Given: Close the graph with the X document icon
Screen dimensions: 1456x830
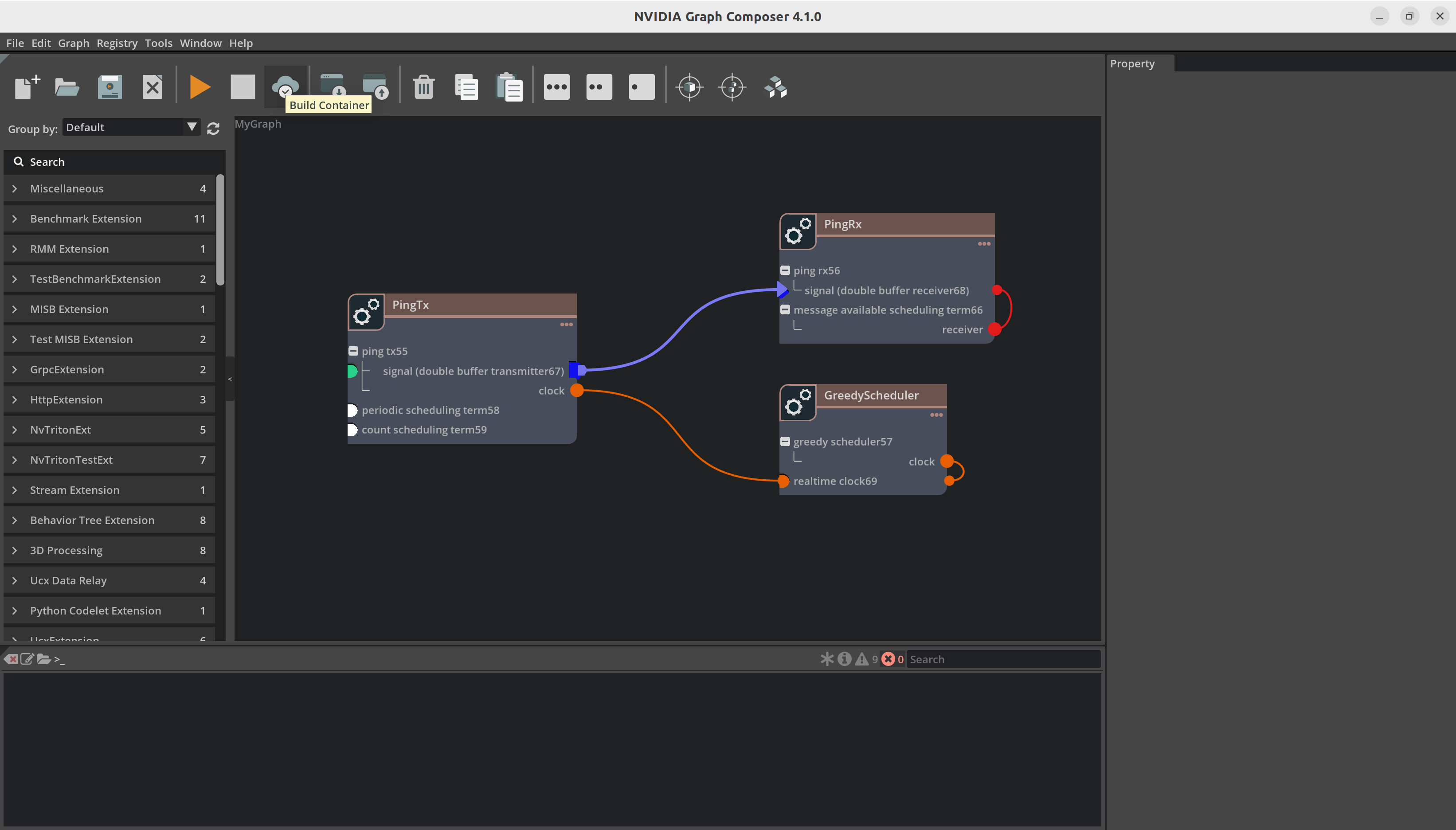Looking at the screenshot, I should (152, 87).
